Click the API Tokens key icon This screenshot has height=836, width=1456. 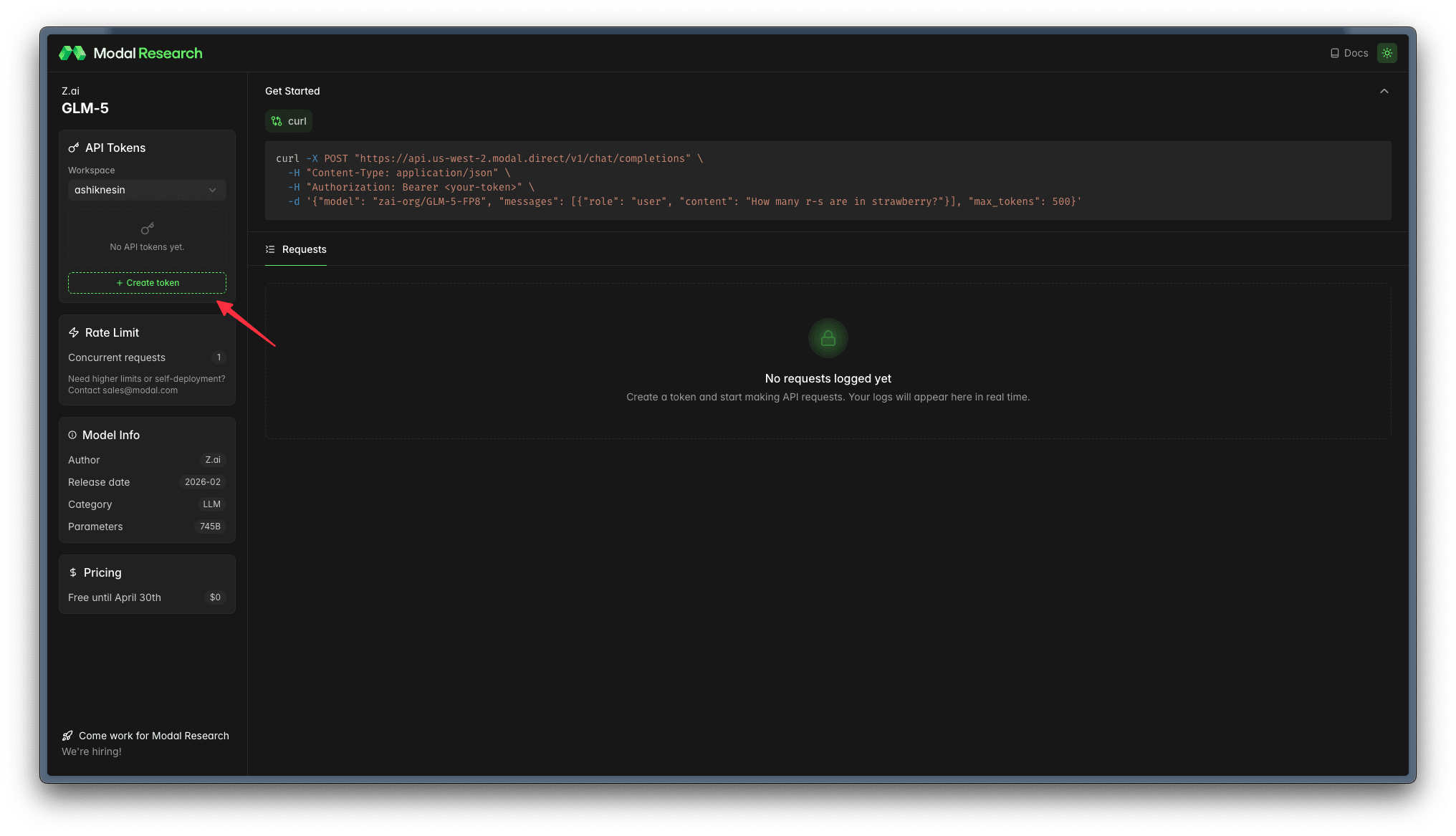(74, 148)
